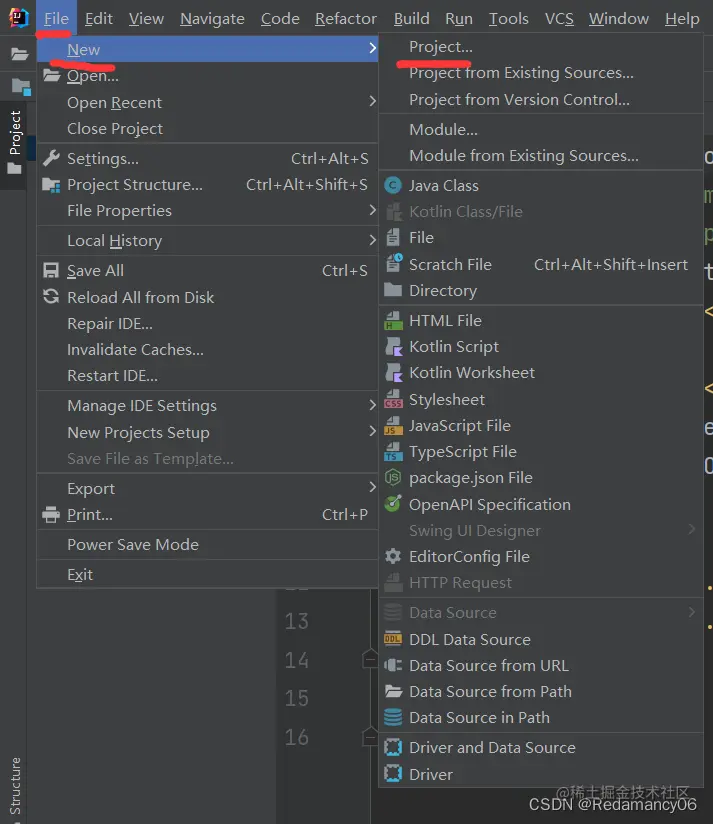Click the TypeScript File icon
Image resolution: width=713 pixels, height=824 pixels.
[394, 451]
